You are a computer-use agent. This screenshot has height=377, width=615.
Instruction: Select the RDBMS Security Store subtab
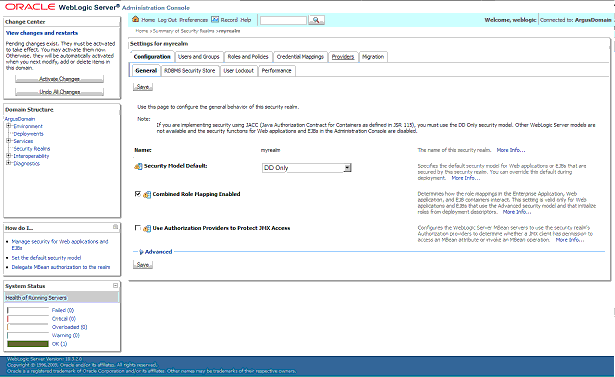pyautogui.click(x=190, y=71)
